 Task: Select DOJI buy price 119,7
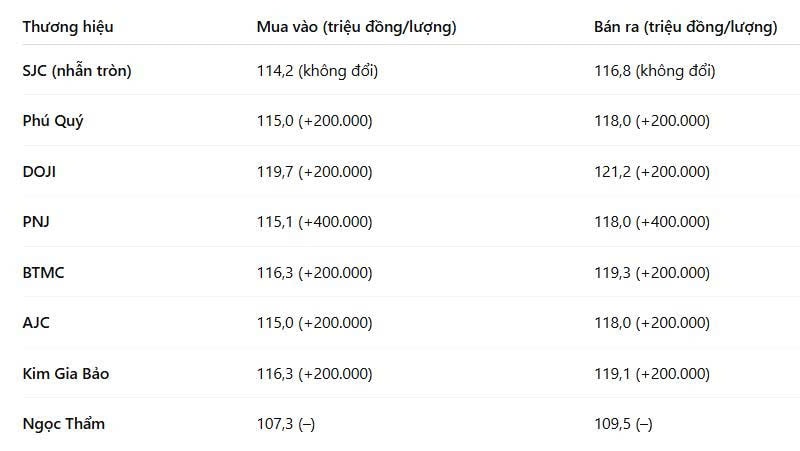275,171
